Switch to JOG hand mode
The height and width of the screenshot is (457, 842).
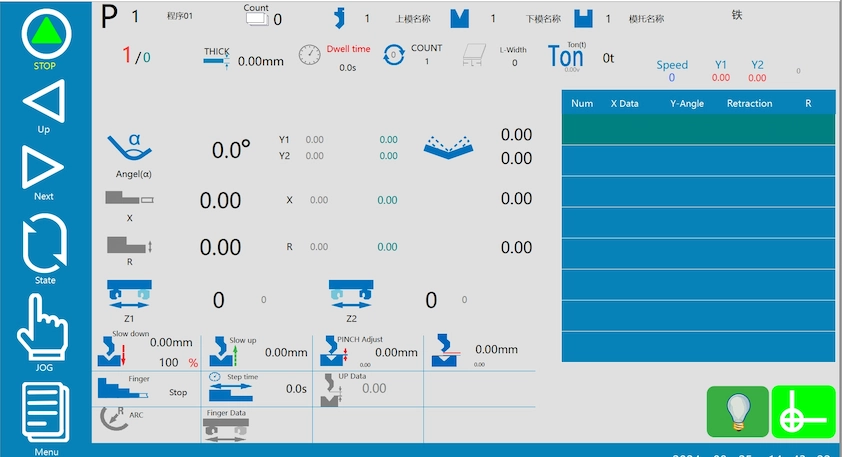click(43, 327)
